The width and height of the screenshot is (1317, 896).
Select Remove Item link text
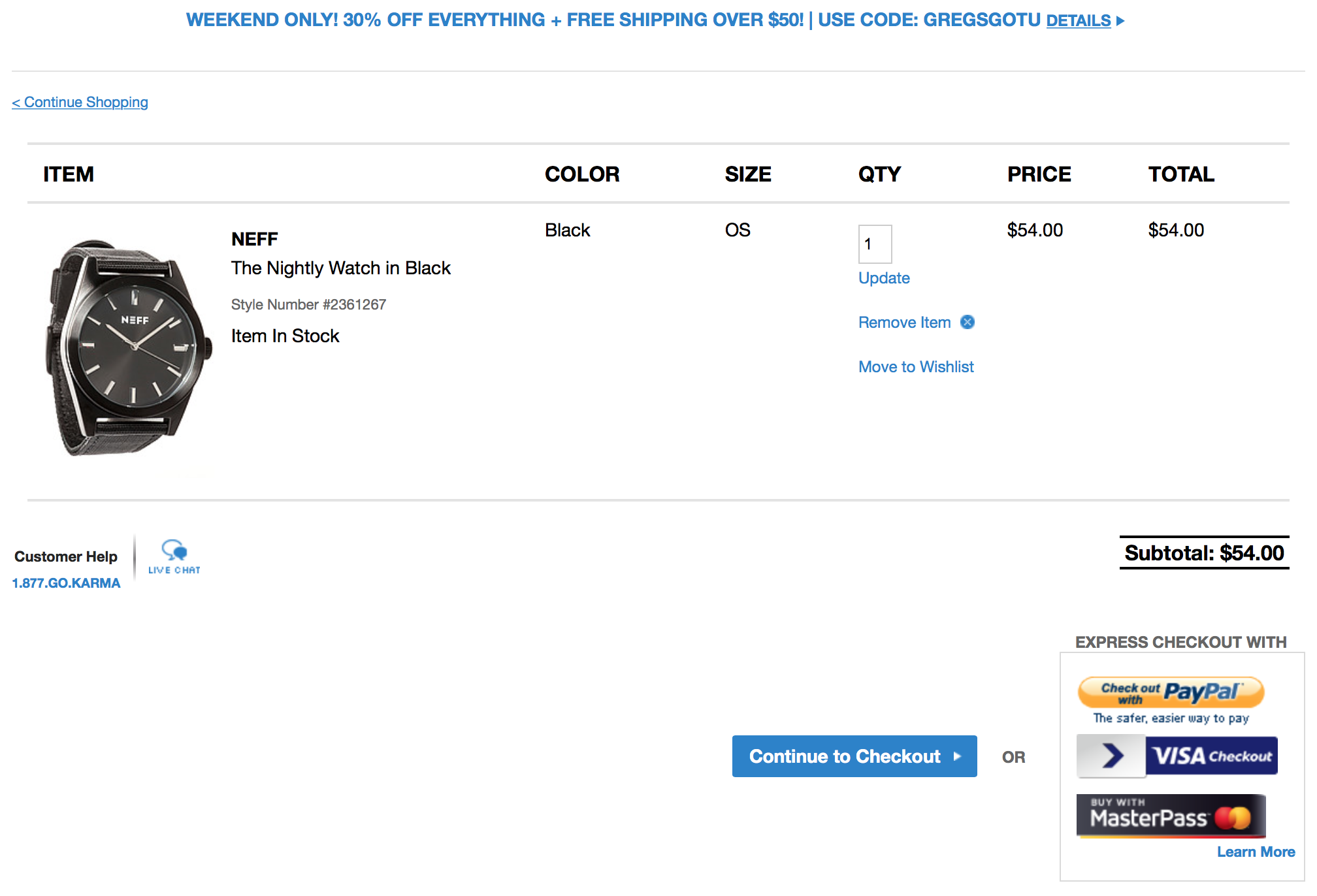[904, 323]
